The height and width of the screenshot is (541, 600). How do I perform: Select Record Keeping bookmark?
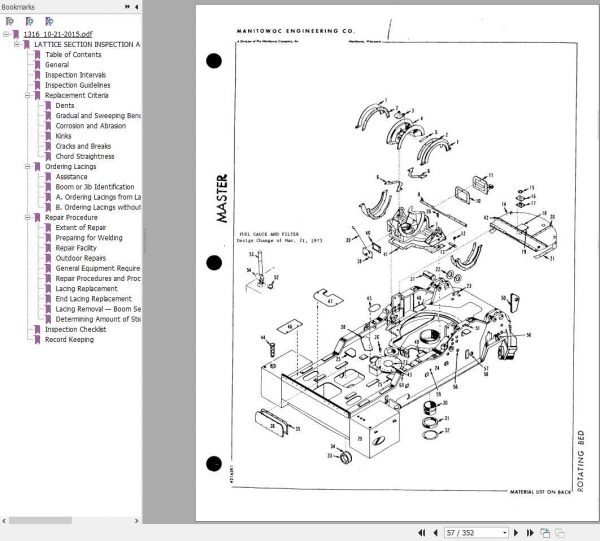point(69,339)
